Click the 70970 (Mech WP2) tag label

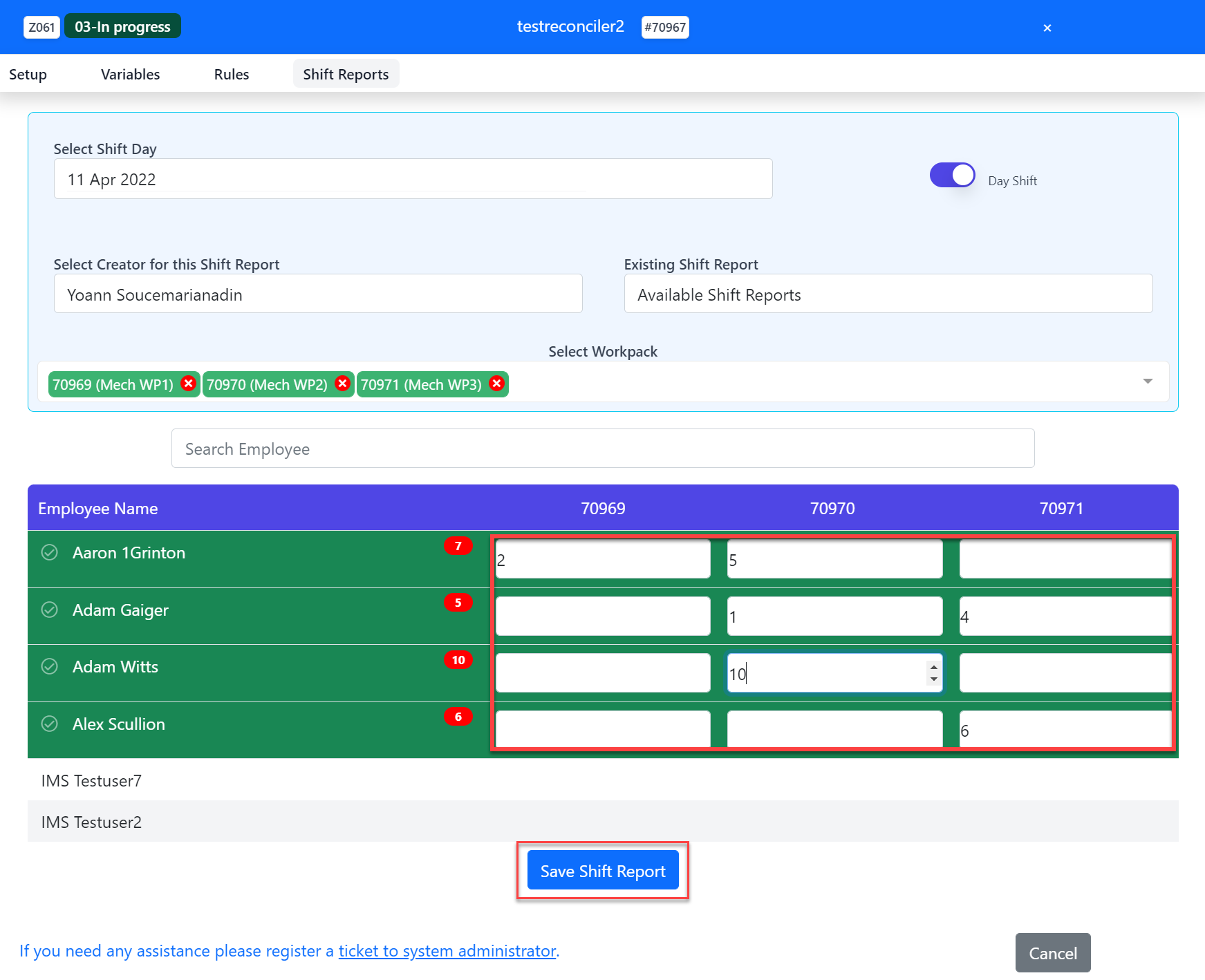coord(267,385)
